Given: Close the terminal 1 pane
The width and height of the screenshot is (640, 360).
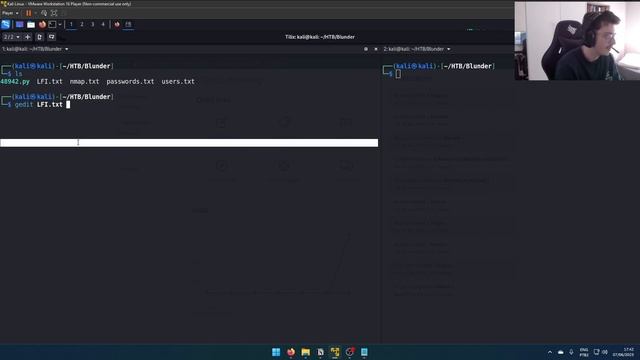Looking at the screenshot, I should pos(376,49).
